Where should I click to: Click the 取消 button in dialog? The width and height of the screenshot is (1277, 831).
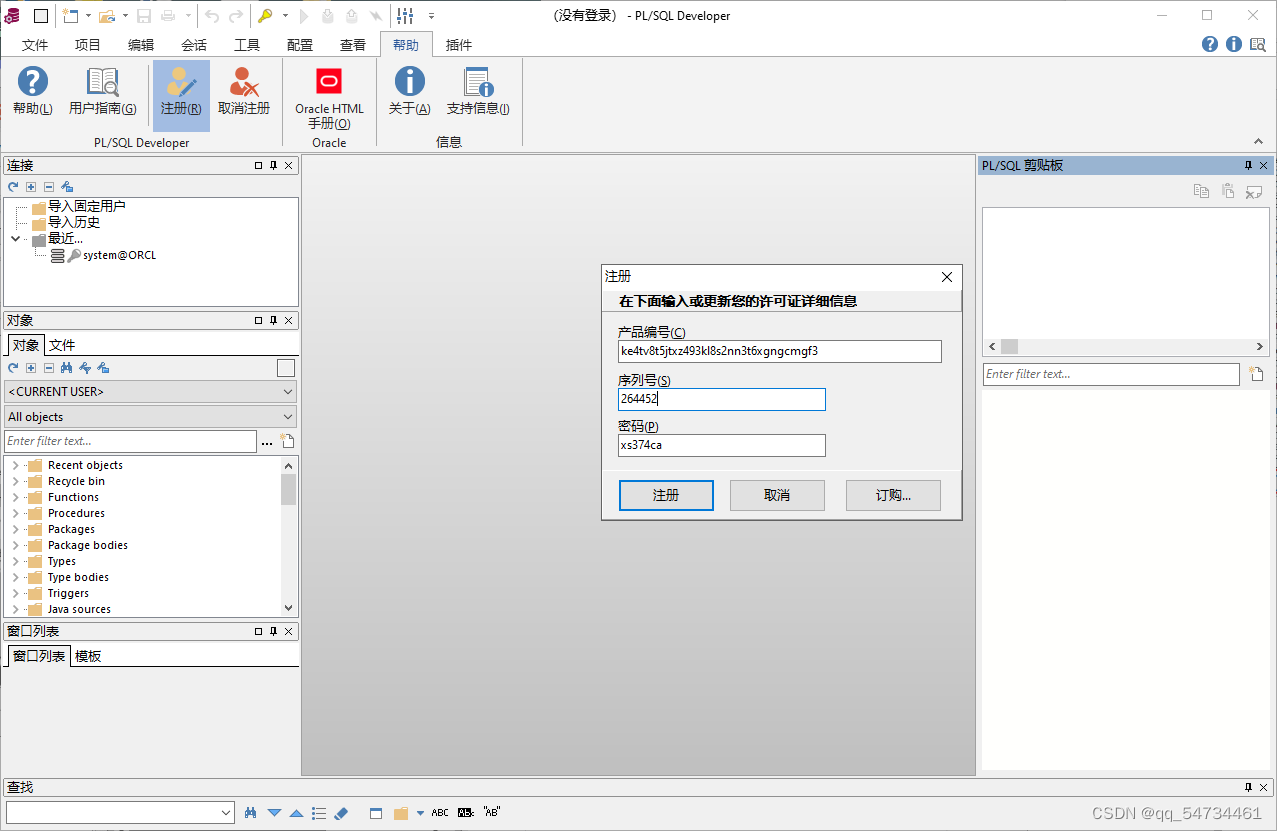pyautogui.click(x=777, y=495)
